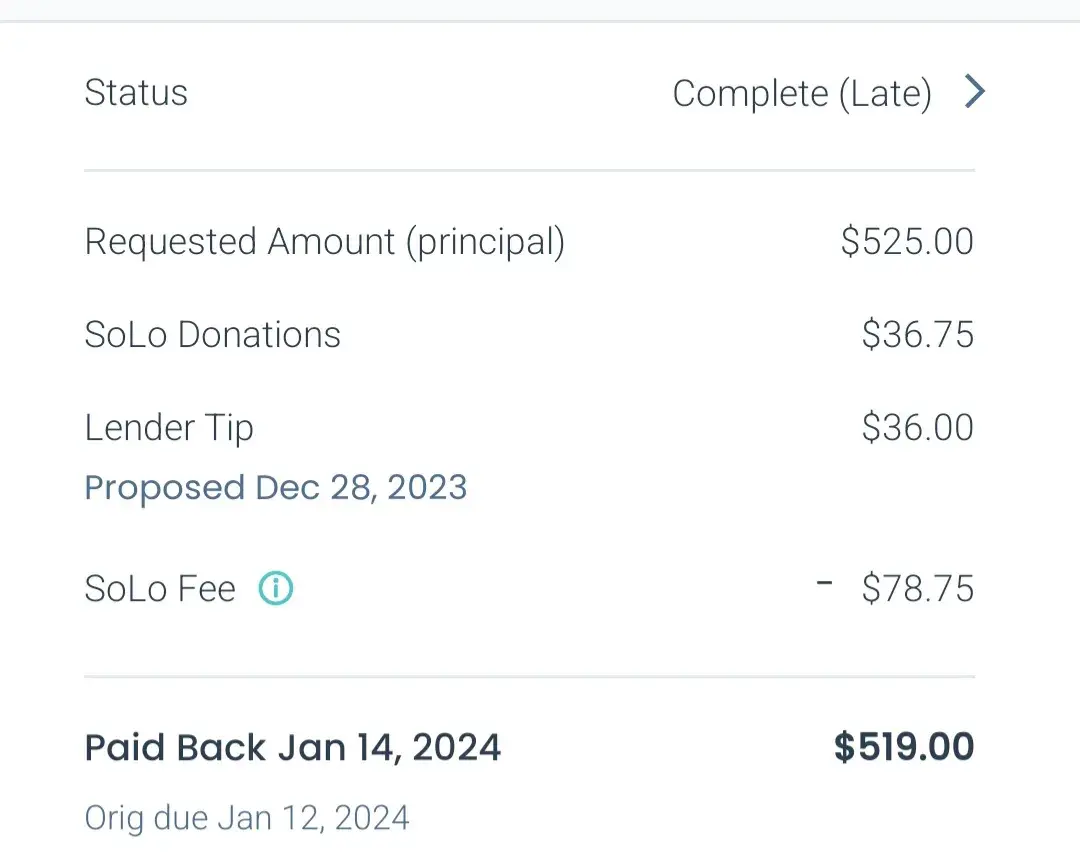Tap the SoLo Fee info icon
Image resolution: width=1080 pixels, height=857 pixels.
[x=275, y=589]
